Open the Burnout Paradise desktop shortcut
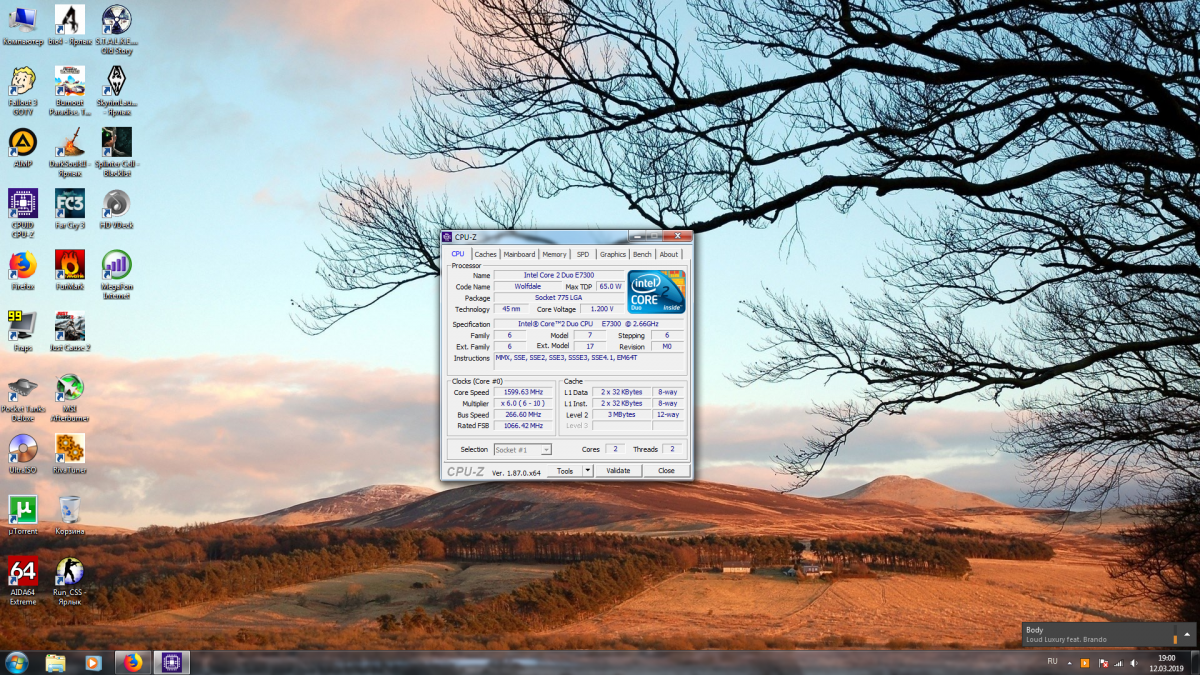The width and height of the screenshot is (1200, 675). [x=70, y=91]
